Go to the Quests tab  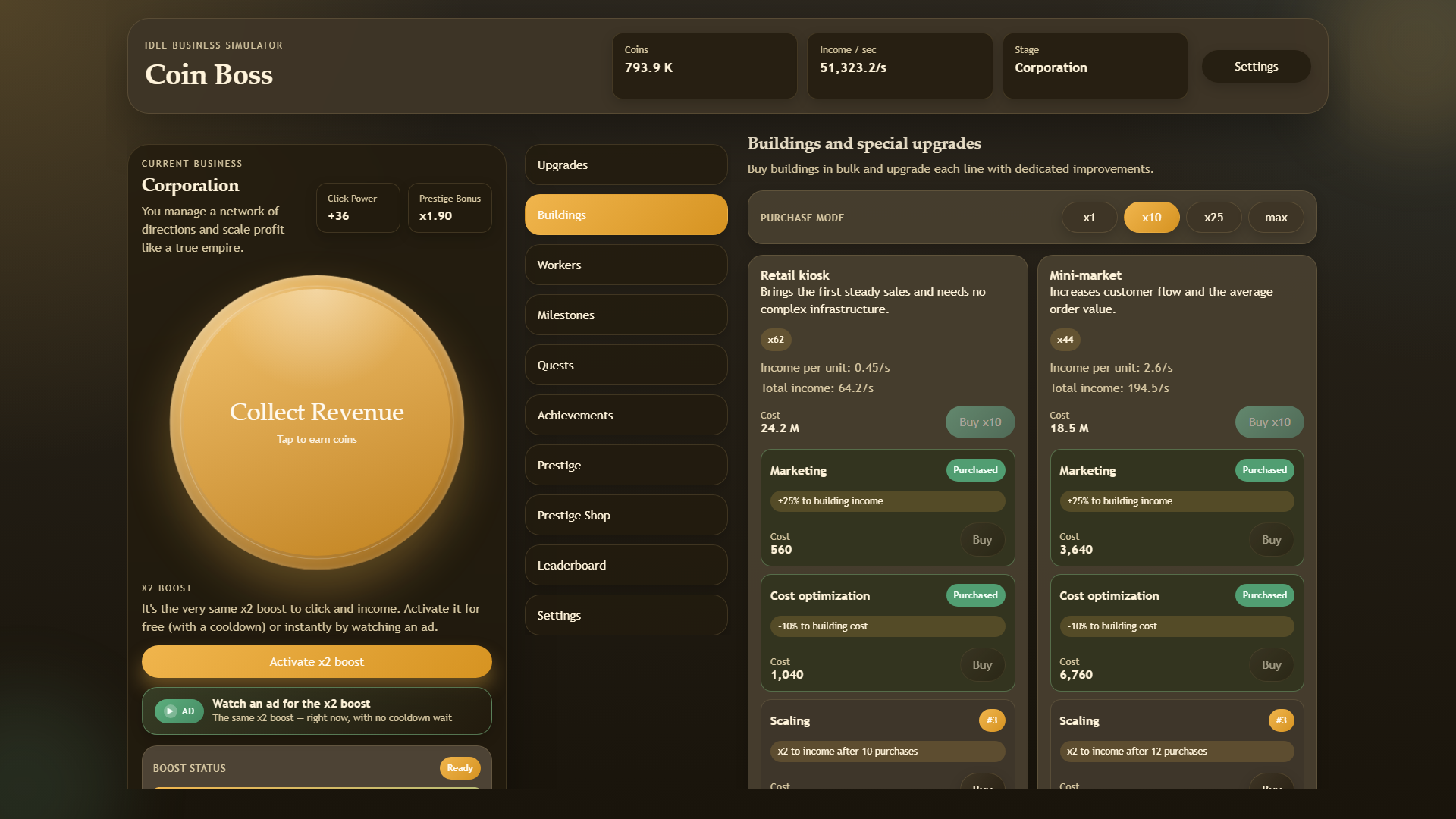click(626, 365)
